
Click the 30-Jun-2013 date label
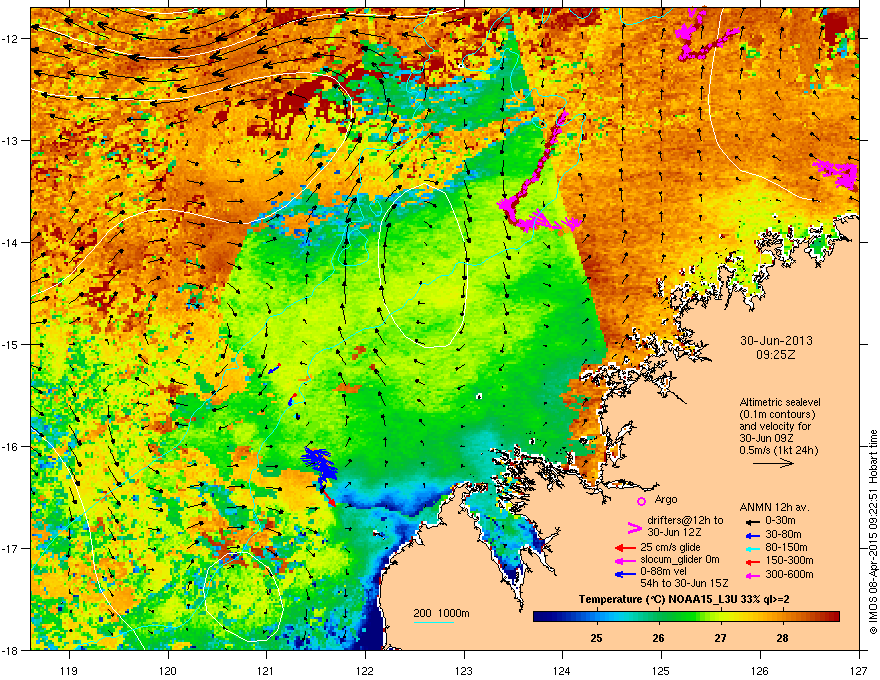pyautogui.click(x=769, y=340)
